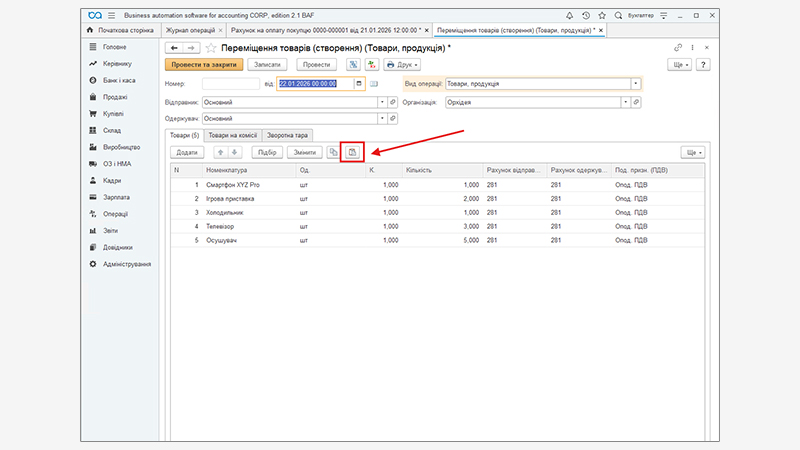Click the Номер input field
The image size is (800, 450).
point(230,84)
